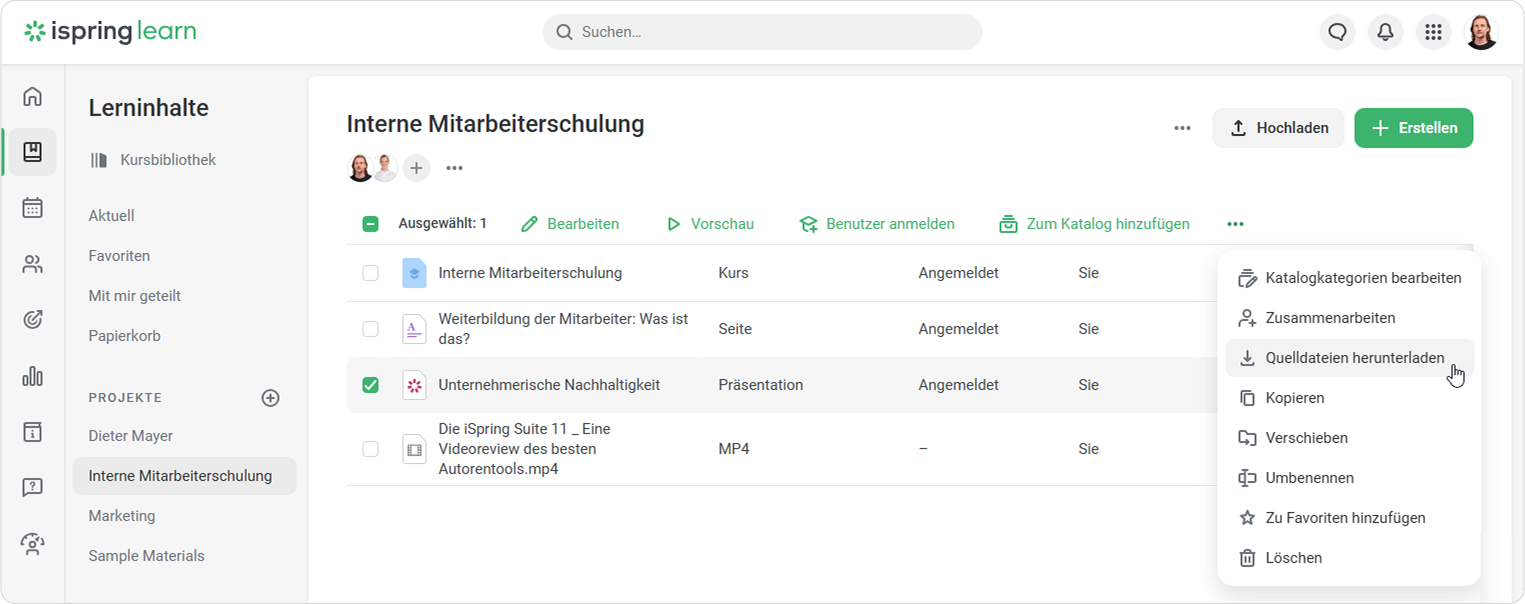Click the Suchen search field

pos(762,32)
